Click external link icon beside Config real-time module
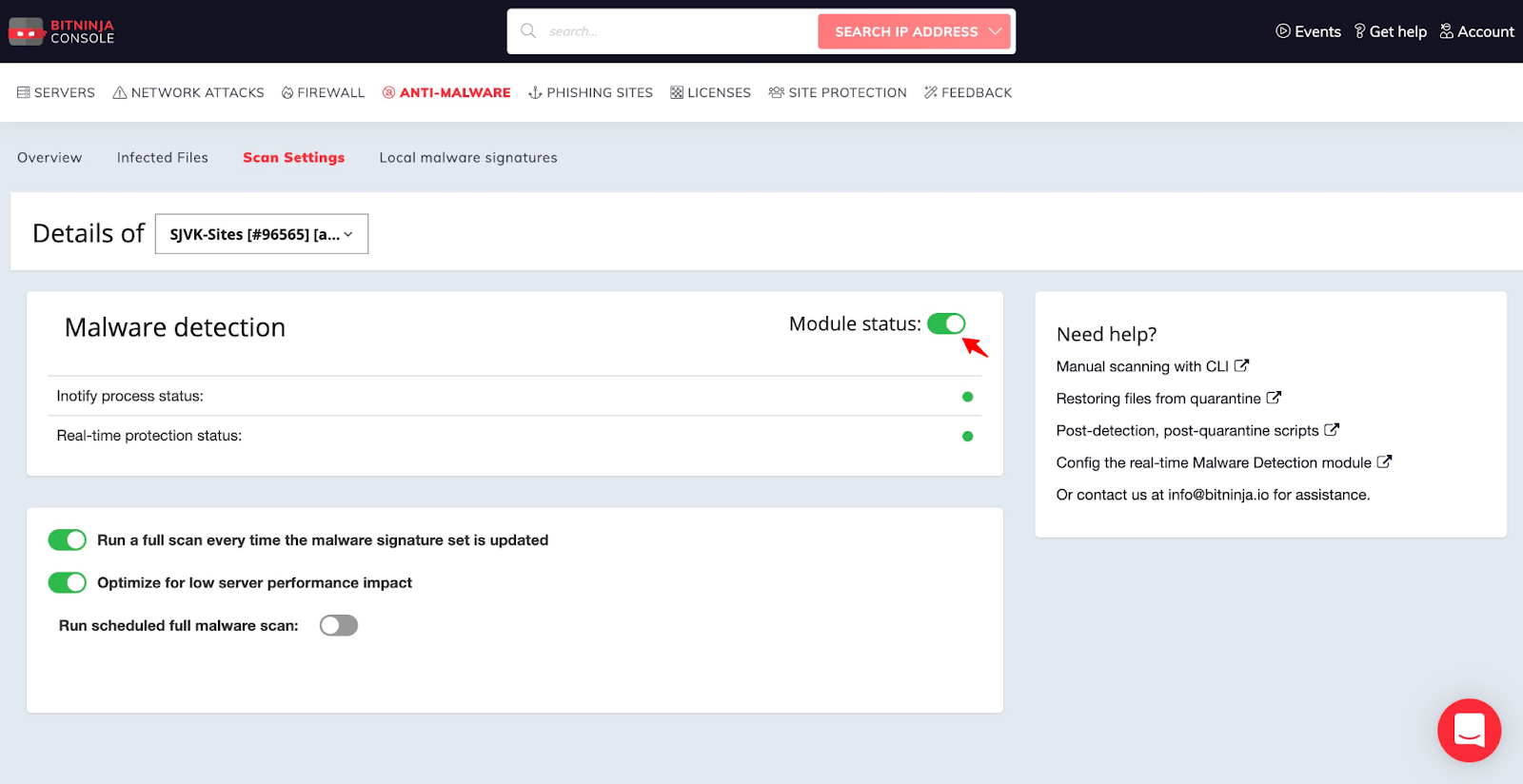Image resolution: width=1523 pixels, height=784 pixels. pos(1384,461)
